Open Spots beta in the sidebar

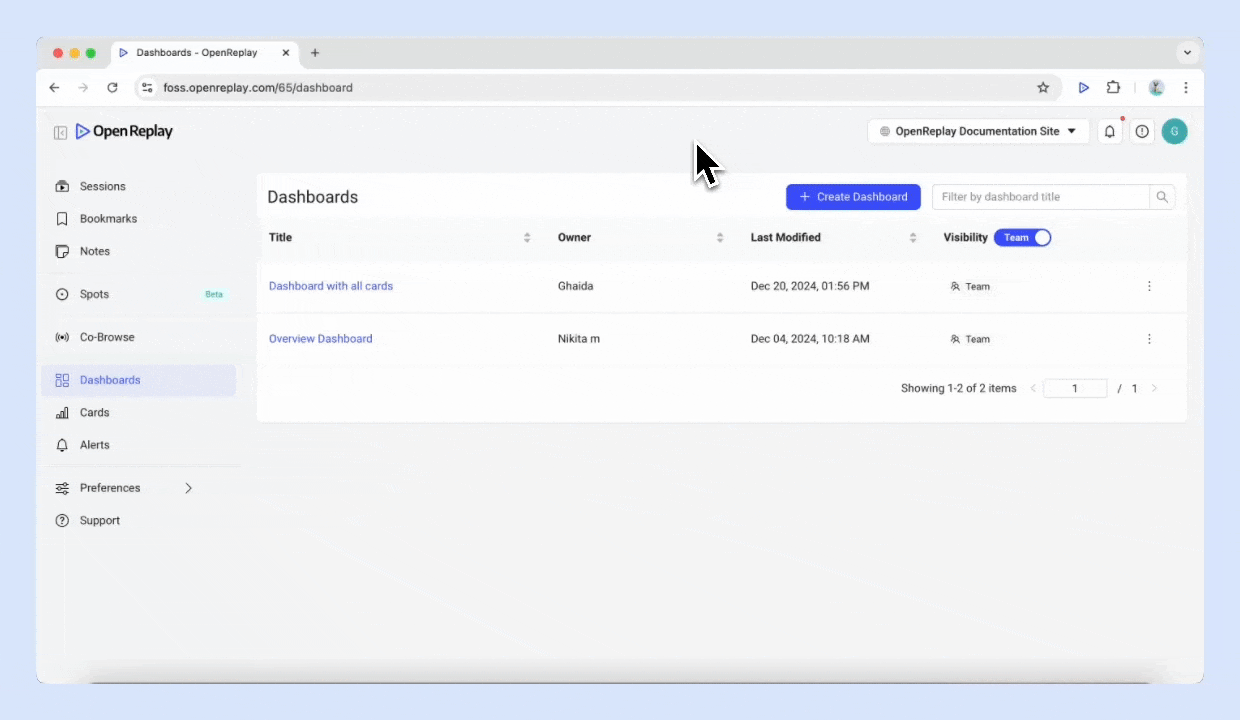139,294
